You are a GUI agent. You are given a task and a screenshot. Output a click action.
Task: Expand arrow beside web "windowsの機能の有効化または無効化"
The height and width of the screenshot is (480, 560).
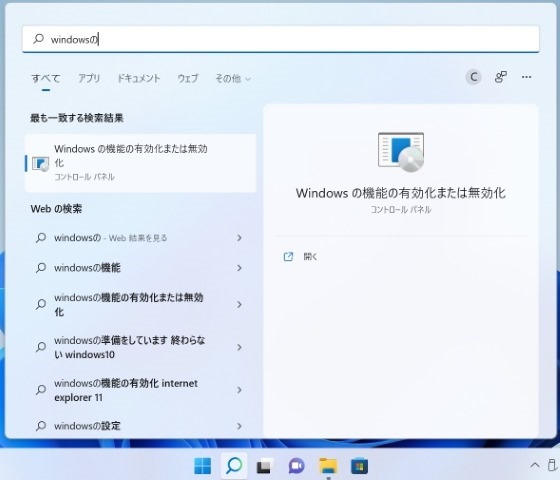[239, 305]
